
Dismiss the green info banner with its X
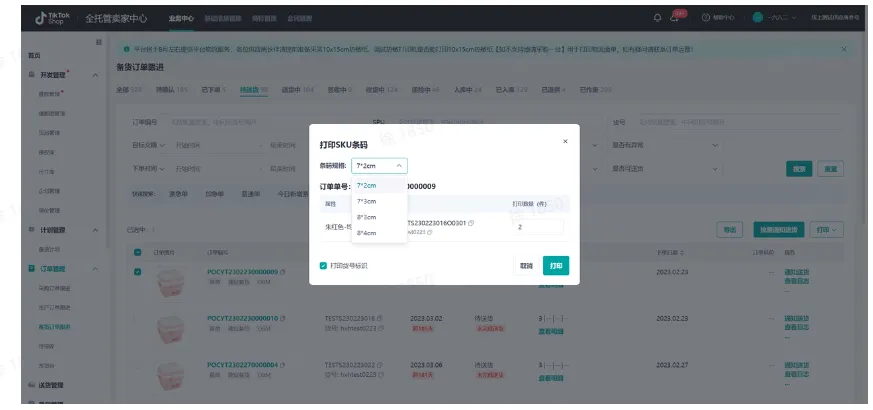pyautogui.click(x=844, y=50)
